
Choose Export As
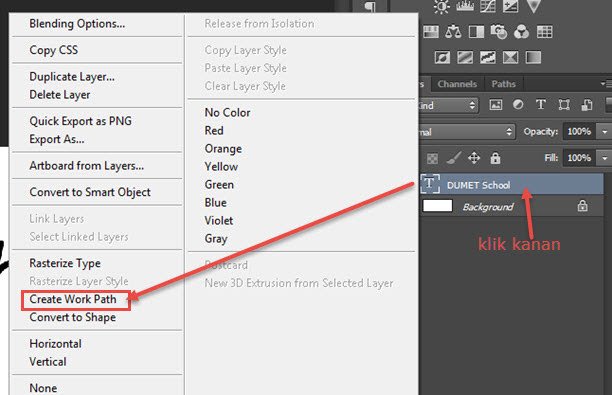click(57, 139)
